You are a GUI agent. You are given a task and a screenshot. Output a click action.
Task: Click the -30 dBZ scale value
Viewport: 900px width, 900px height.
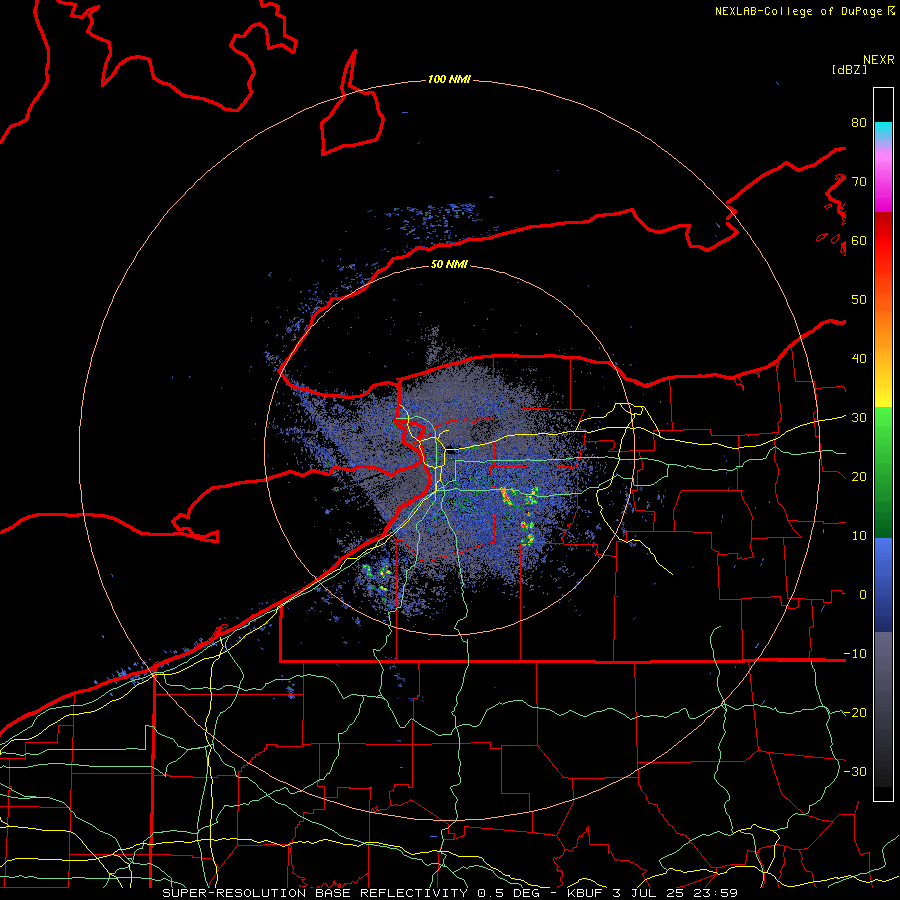click(855, 771)
